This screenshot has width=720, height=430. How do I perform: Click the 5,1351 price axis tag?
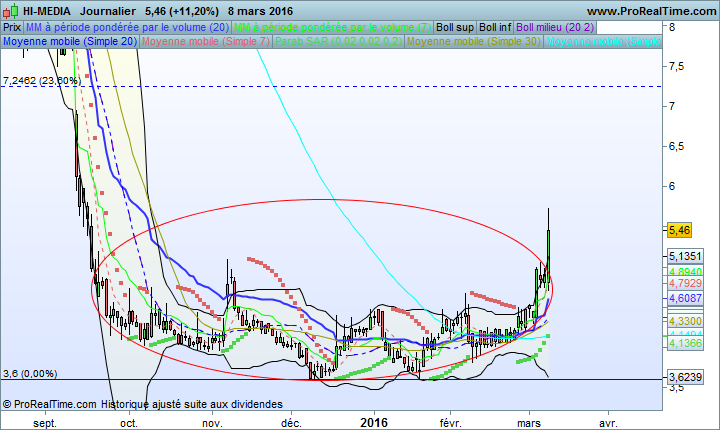coord(685,256)
